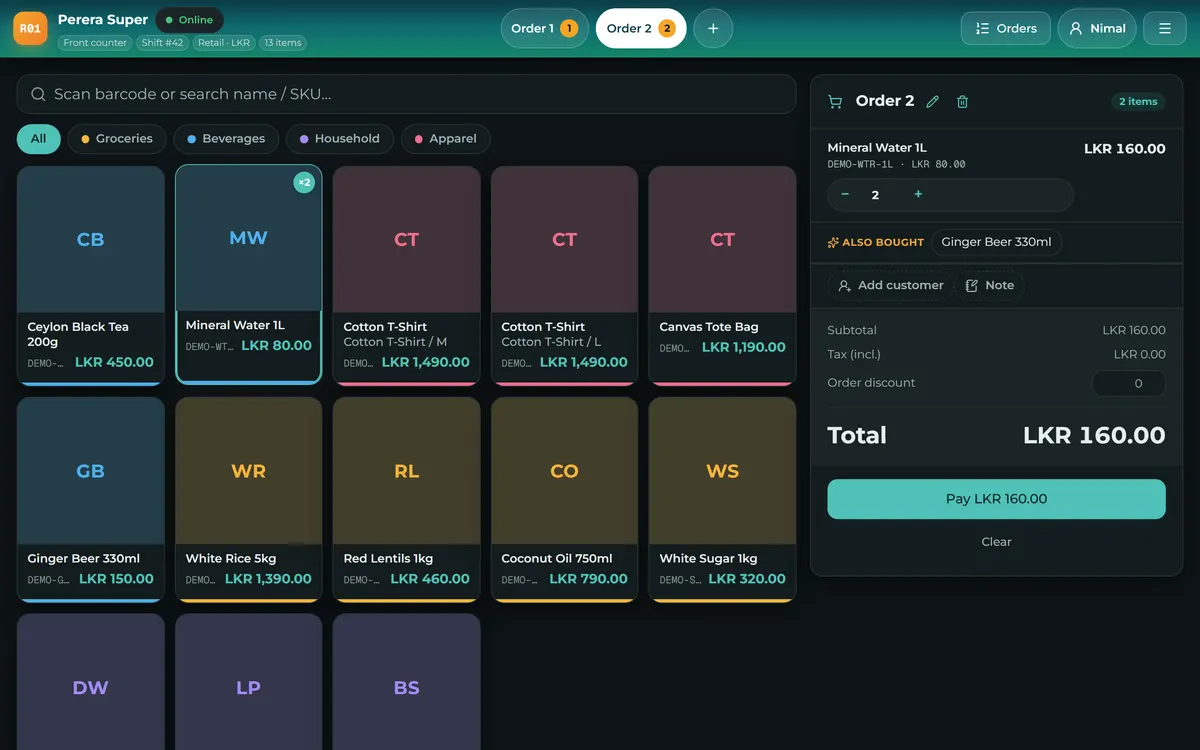Screen dimensions: 1200x750
Task: Filter products by Apparel
Action: (446, 139)
